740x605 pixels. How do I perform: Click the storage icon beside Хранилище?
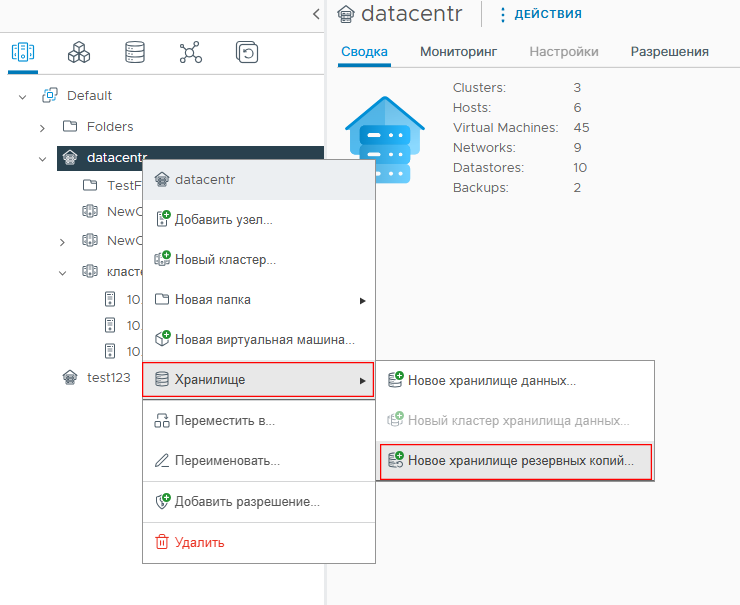pyautogui.click(x=162, y=379)
